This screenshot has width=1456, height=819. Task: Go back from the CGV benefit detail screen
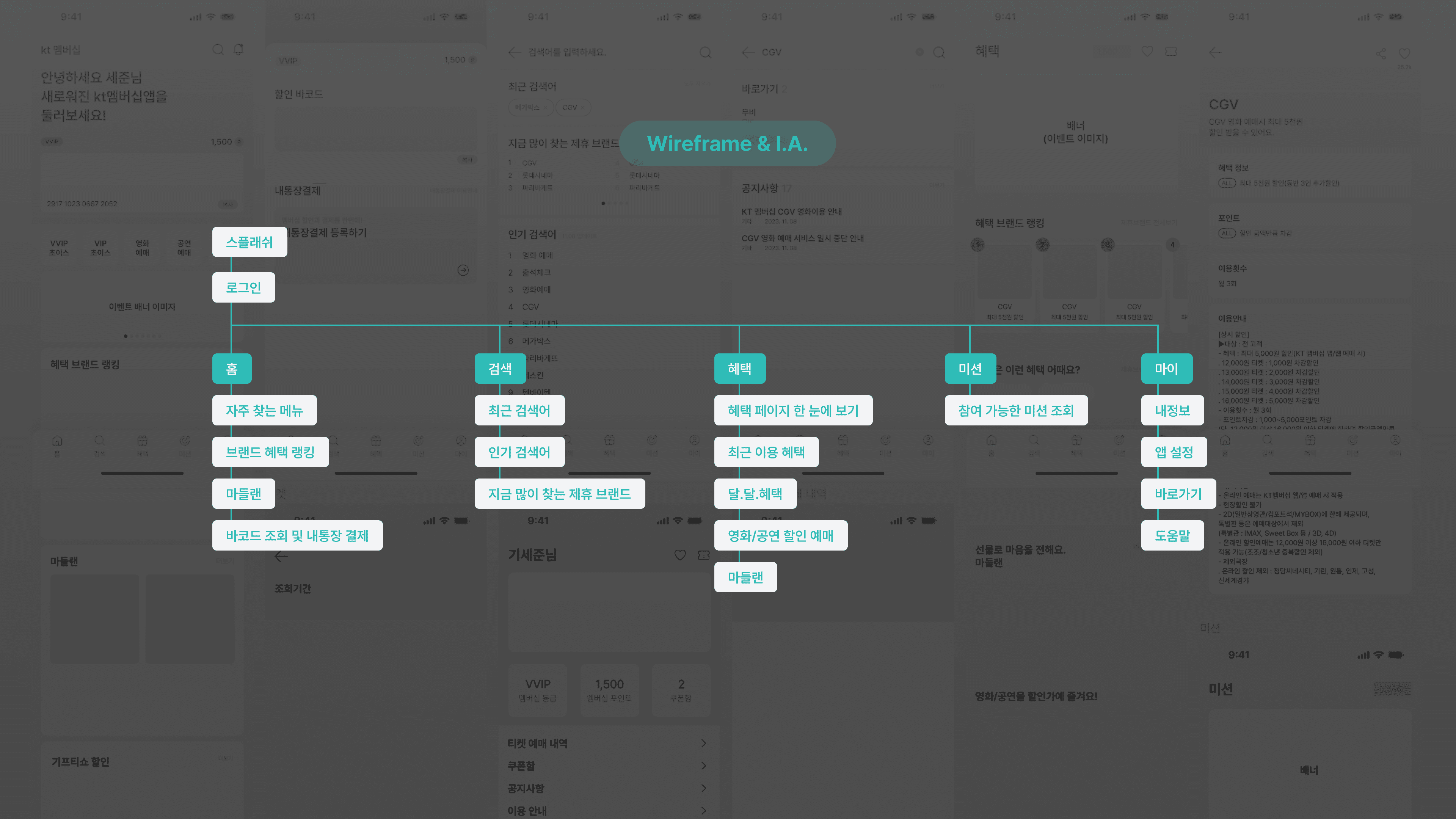pyautogui.click(x=1215, y=53)
